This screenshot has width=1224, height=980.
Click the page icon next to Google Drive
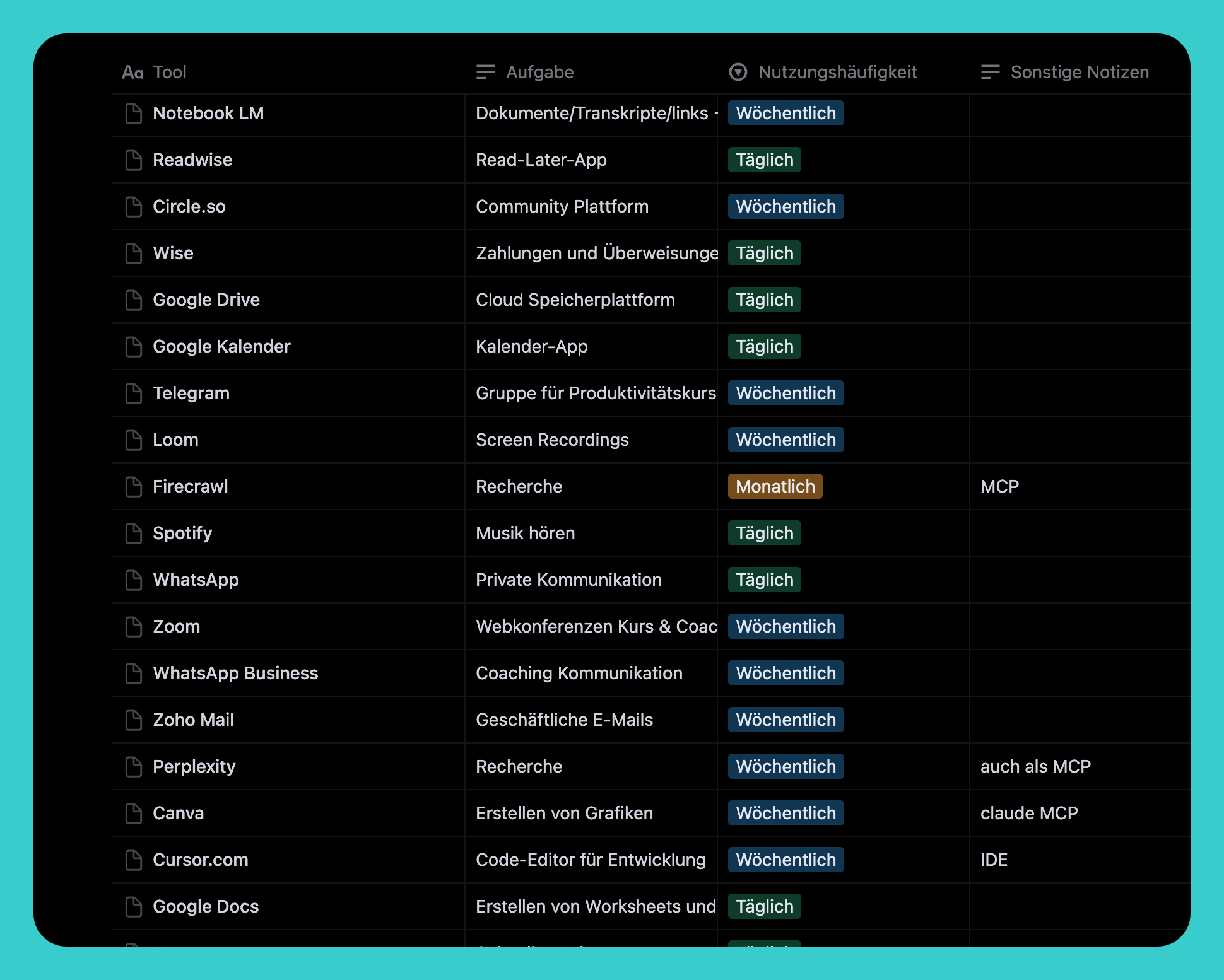coord(134,300)
